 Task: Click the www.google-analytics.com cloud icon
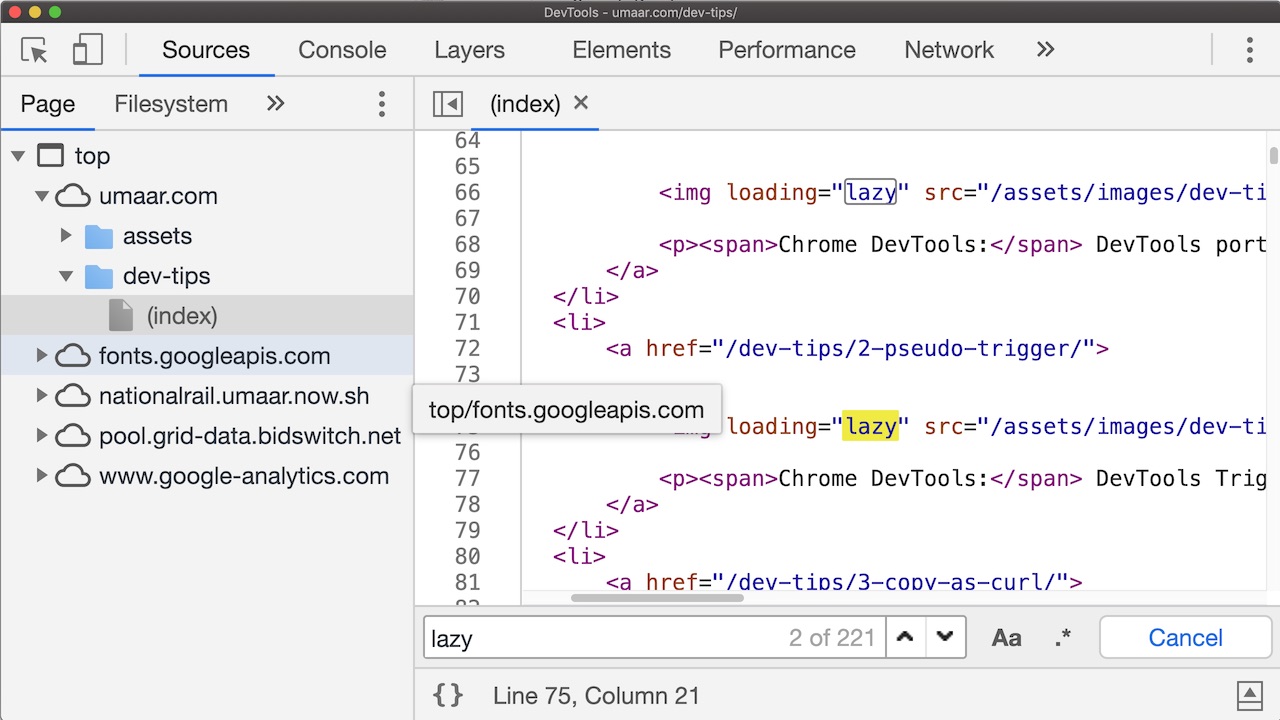tap(73, 476)
